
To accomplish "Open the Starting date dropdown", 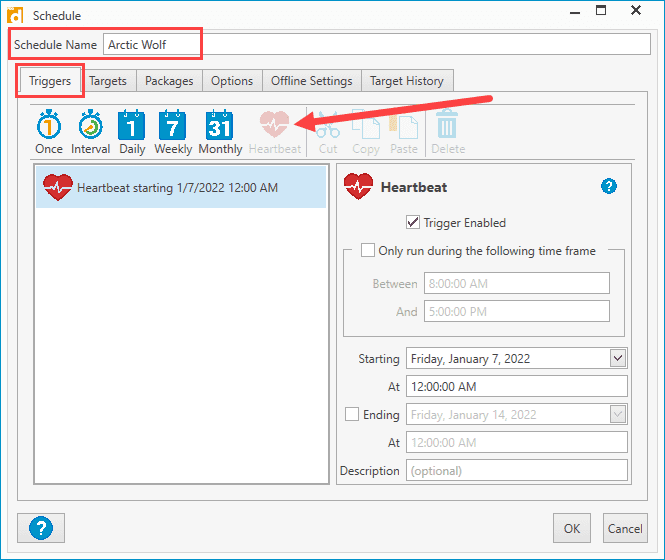I will coord(618,358).
